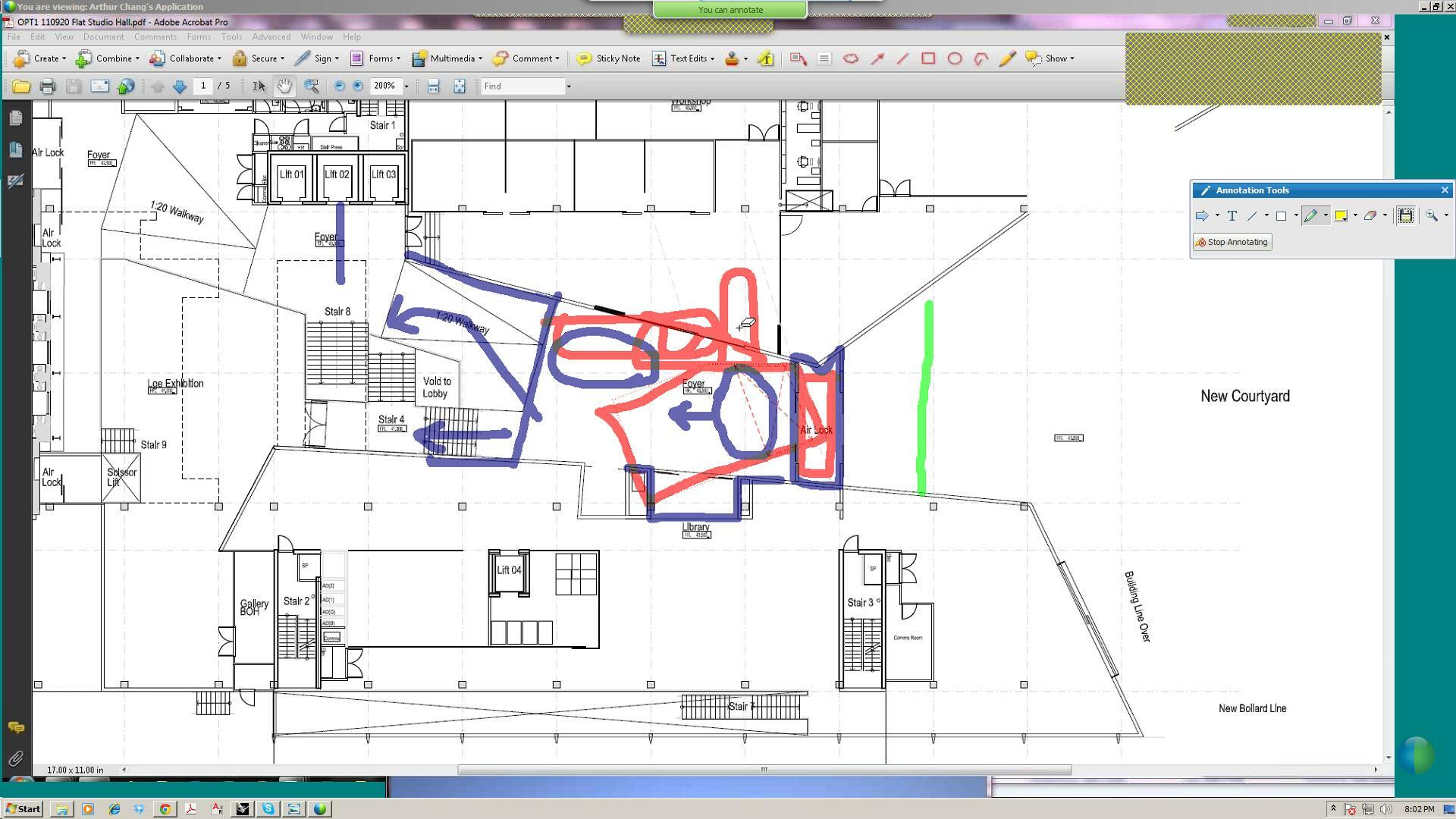Click the Stop Annotating button
1456x819 pixels.
1232,243
